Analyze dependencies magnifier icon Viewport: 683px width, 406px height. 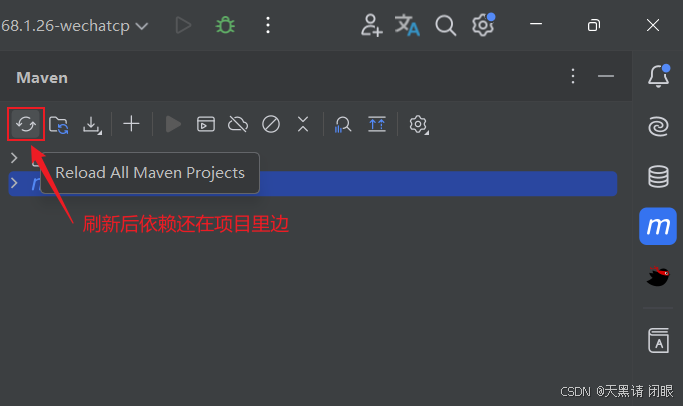point(343,124)
